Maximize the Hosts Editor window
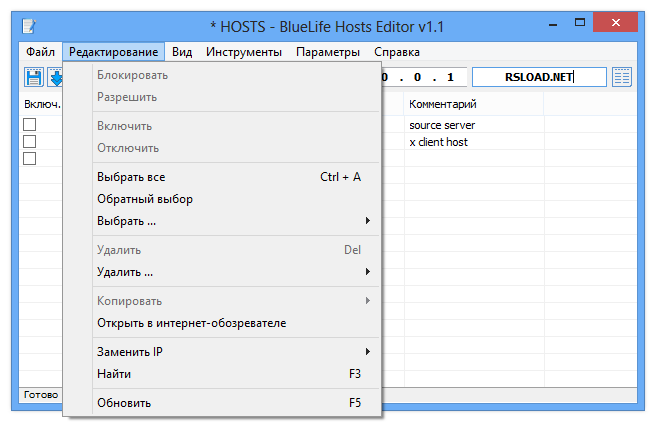This screenshot has width=651, height=433. click(x=580, y=23)
